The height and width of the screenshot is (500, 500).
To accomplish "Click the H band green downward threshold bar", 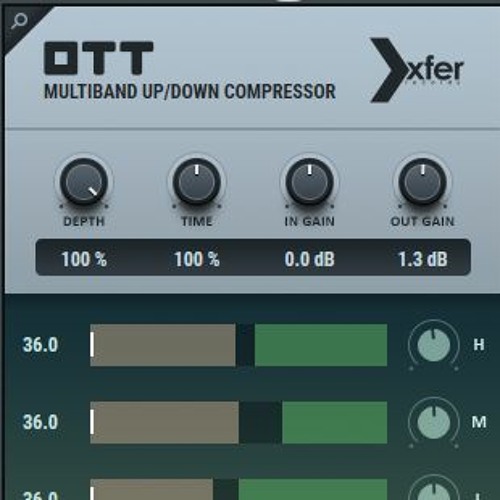I will click(x=321, y=345).
